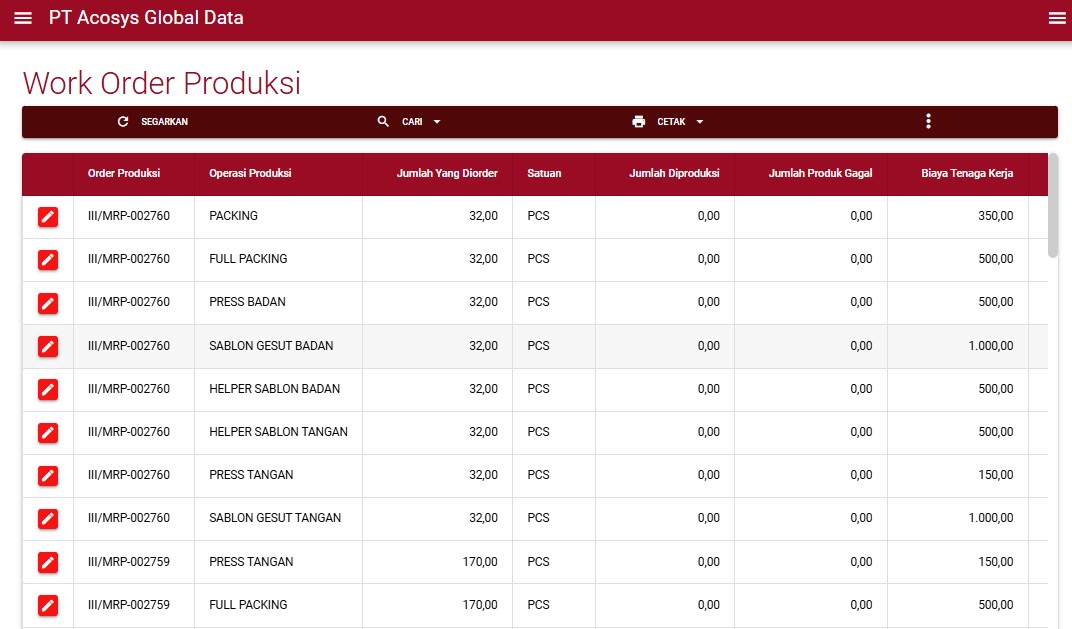Expand the Cari dropdown arrow
The image size is (1072, 629).
coord(437,122)
